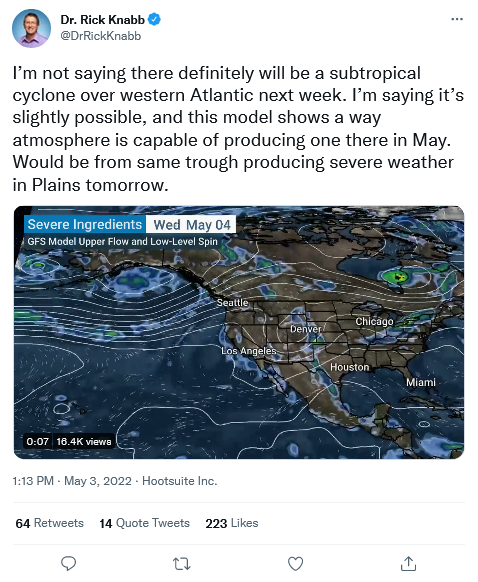
Task: View the 223 Likes list
Action: pyautogui.click(x=232, y=523)
